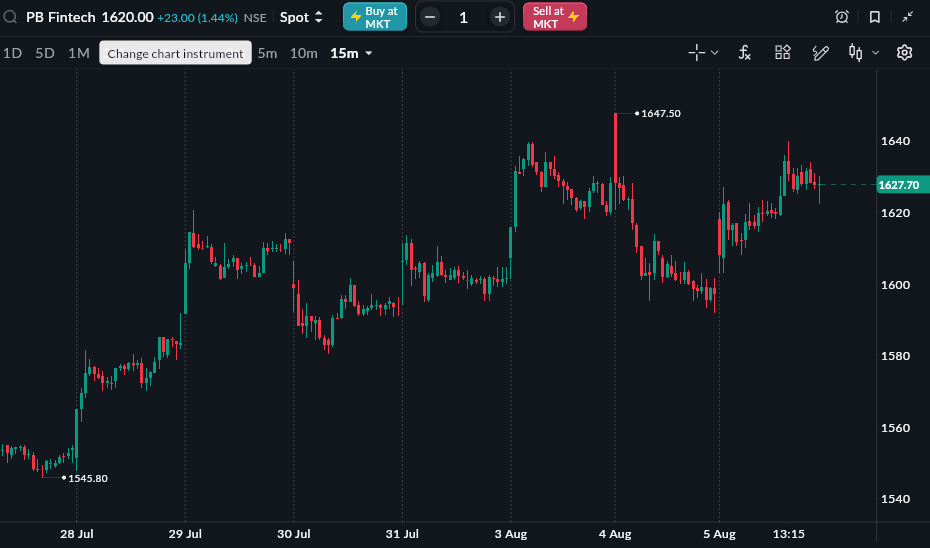The height and width of the screenshot is (548, 930).
Task: Collapse chart with the minimize arrows icon
Action: (907, 17)
